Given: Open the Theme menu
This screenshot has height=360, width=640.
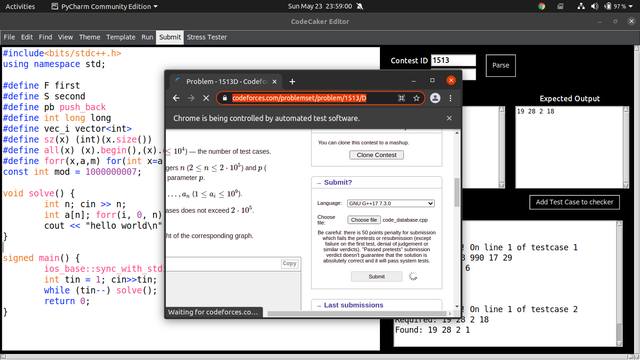Looking at the screenshot, I should tap(89, 37).
